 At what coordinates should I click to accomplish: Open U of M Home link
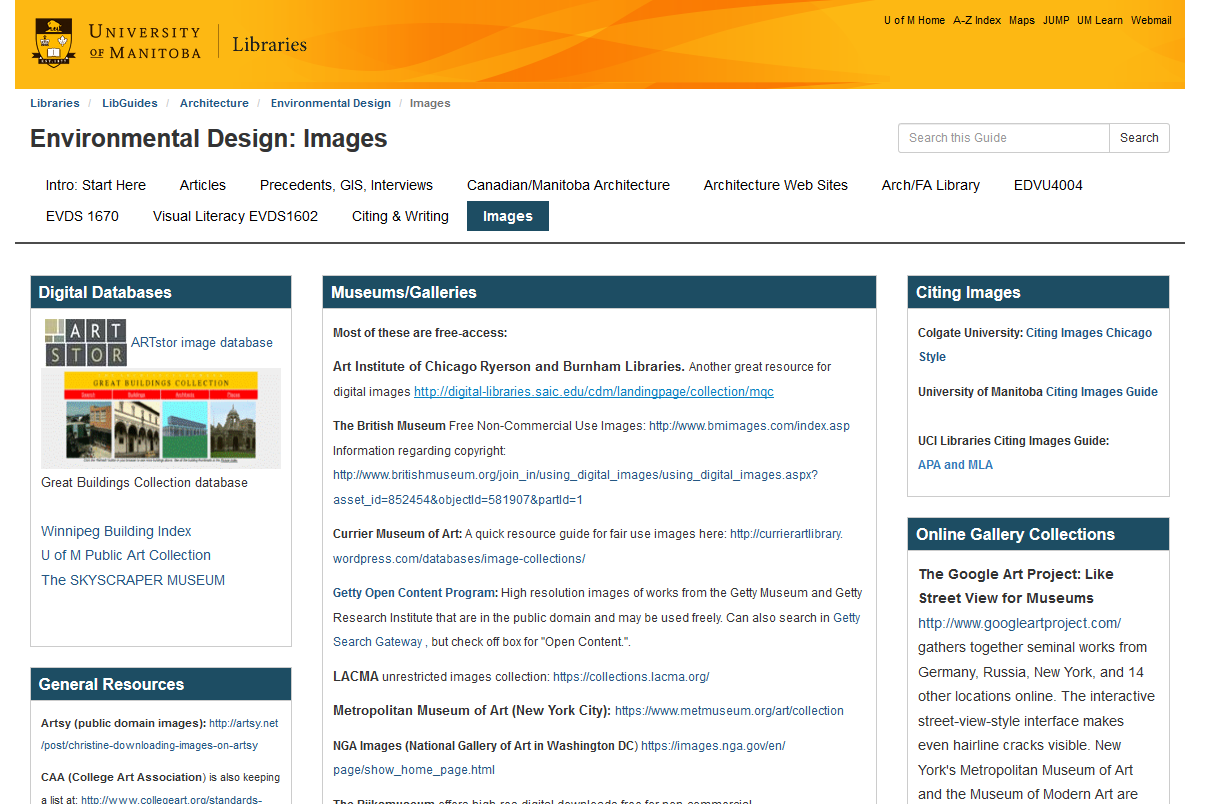click(x=914, y=20)
